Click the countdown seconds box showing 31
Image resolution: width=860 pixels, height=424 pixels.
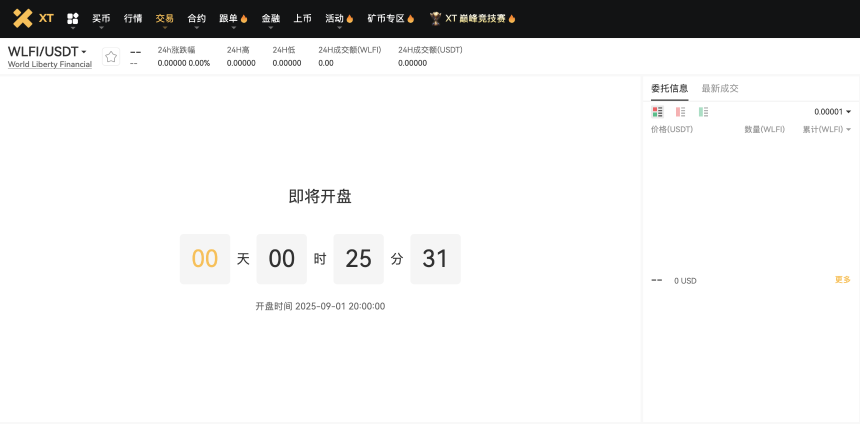pyautogui.click(x=435, y=259)
